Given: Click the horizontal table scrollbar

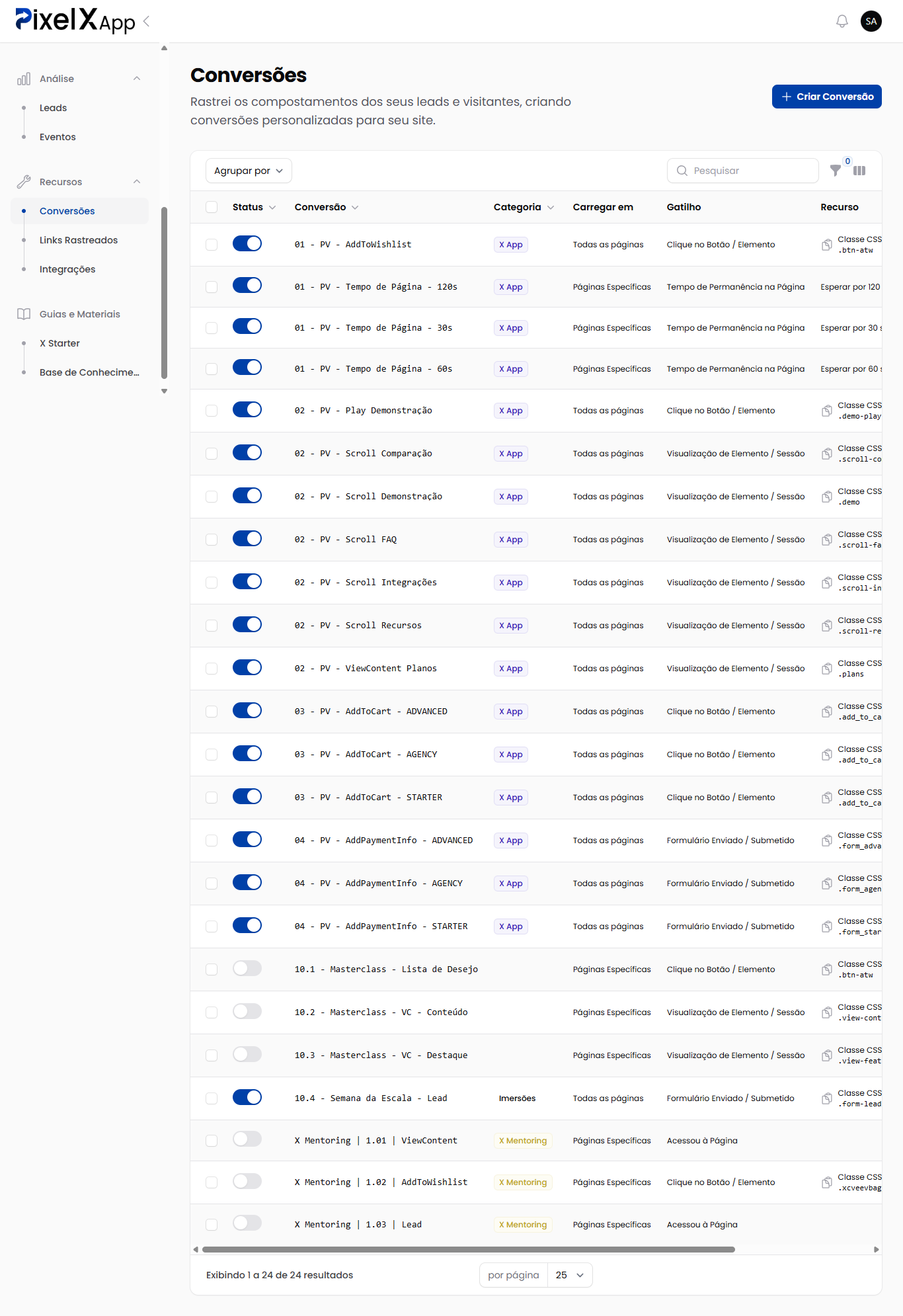Looking at the screenshot, I should pyautogui.click(x=468, y=1250).
